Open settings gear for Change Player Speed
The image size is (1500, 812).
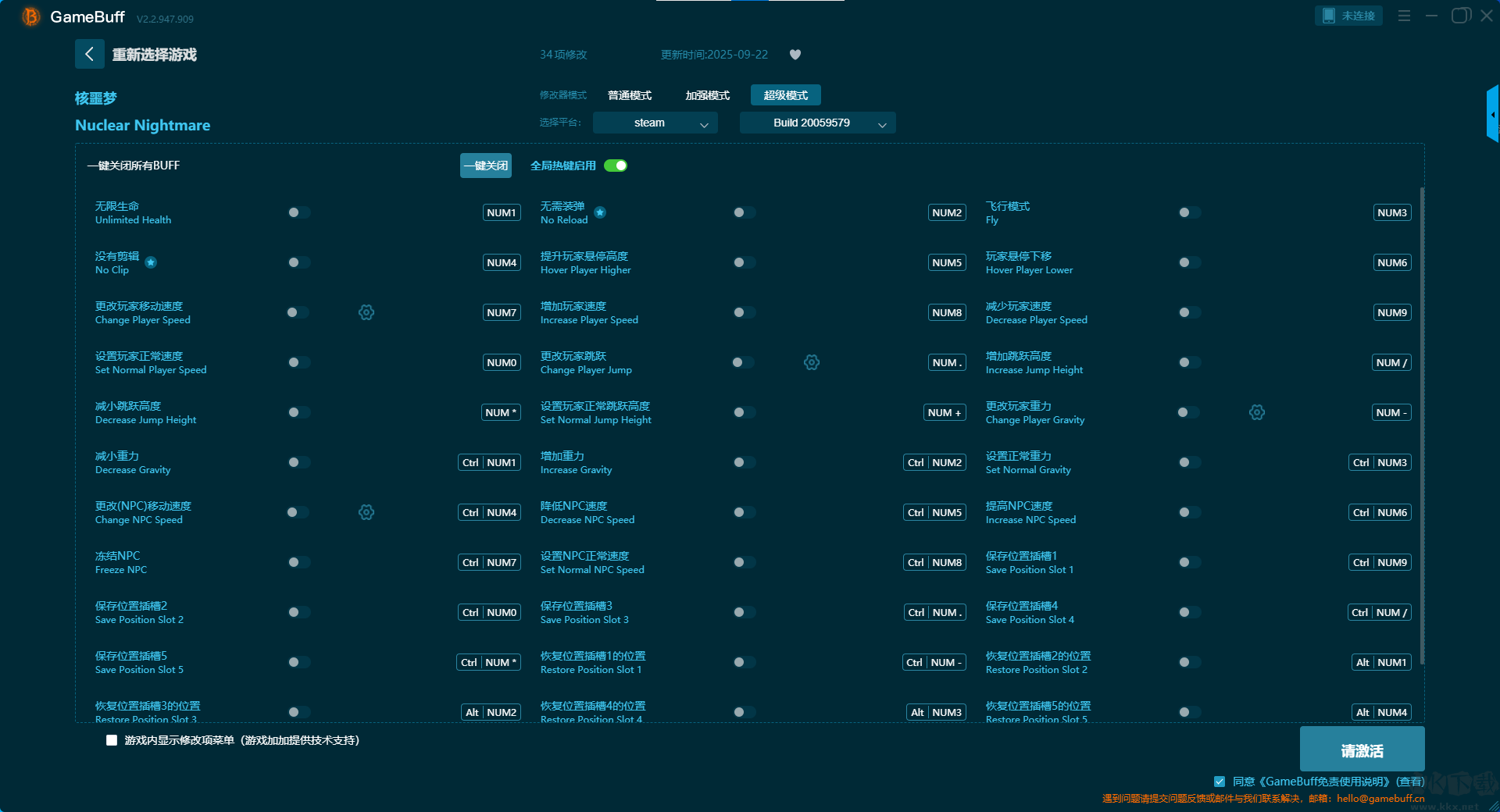366,312
